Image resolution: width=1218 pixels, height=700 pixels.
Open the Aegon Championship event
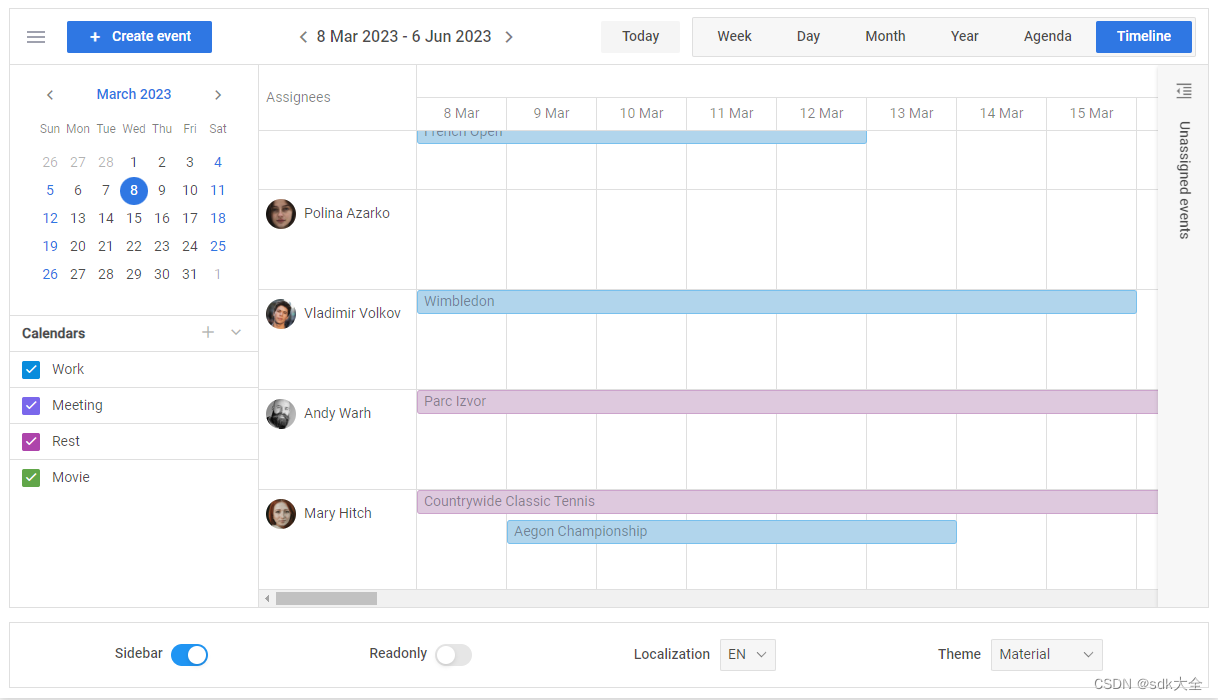tap(731, 532)
